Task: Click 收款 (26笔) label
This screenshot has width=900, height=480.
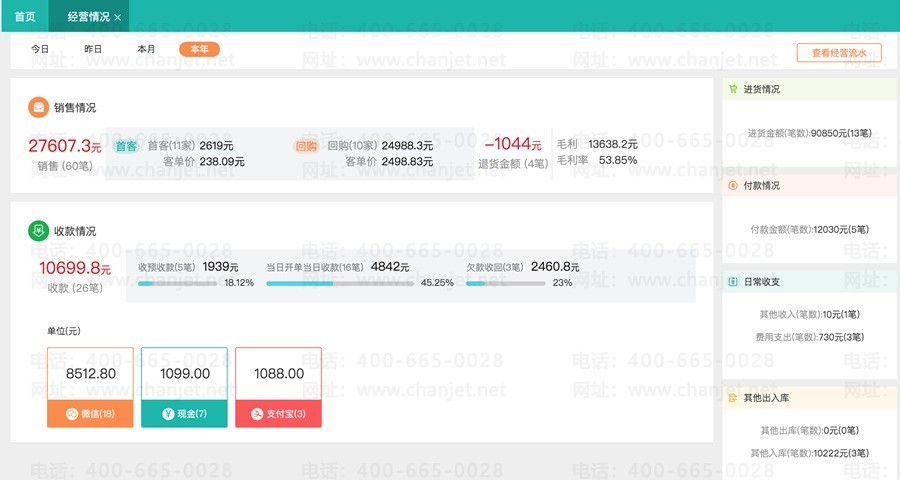Action: coord(75,288)
